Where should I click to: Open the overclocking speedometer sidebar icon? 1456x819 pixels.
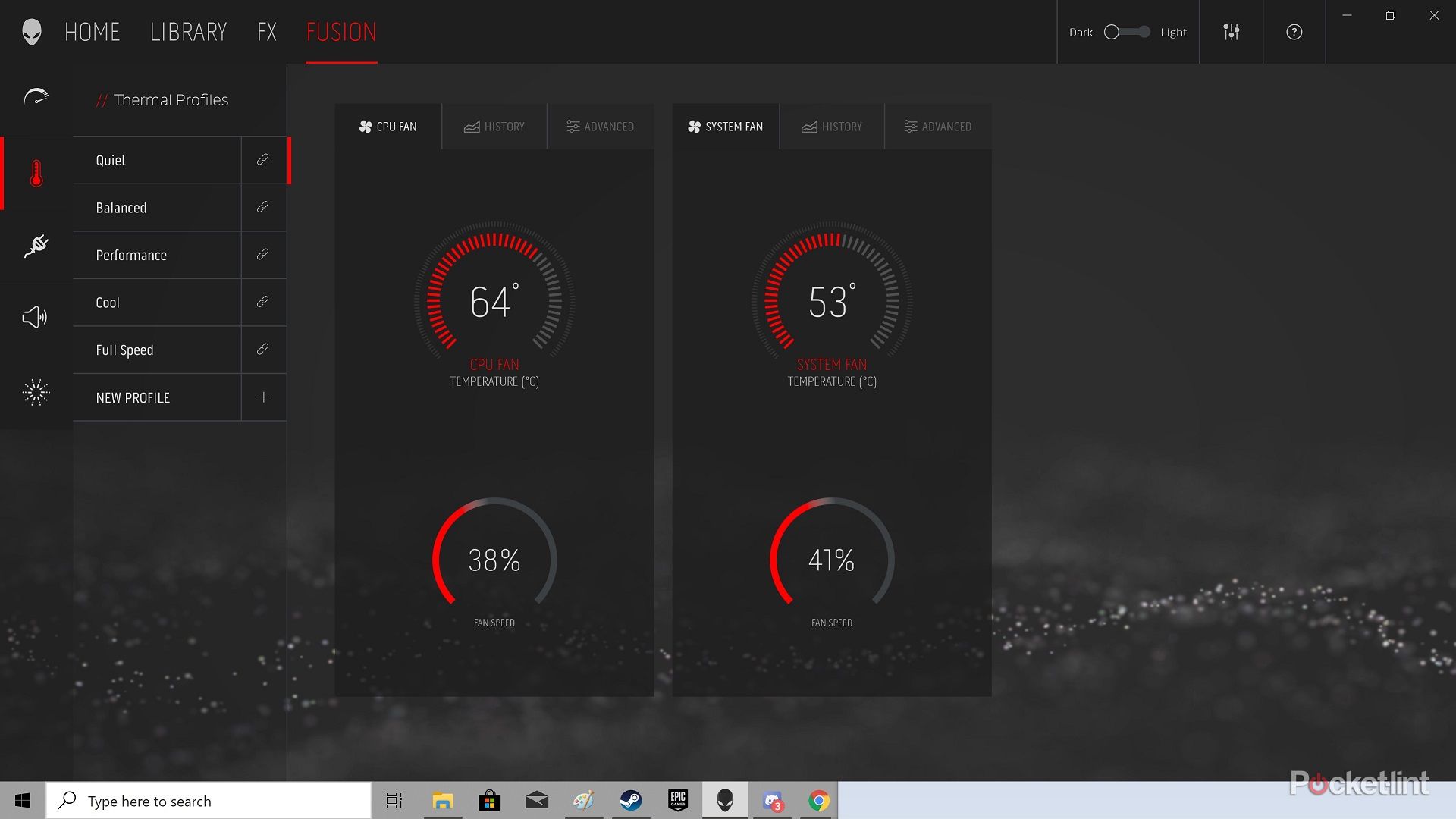coord(36,98)
